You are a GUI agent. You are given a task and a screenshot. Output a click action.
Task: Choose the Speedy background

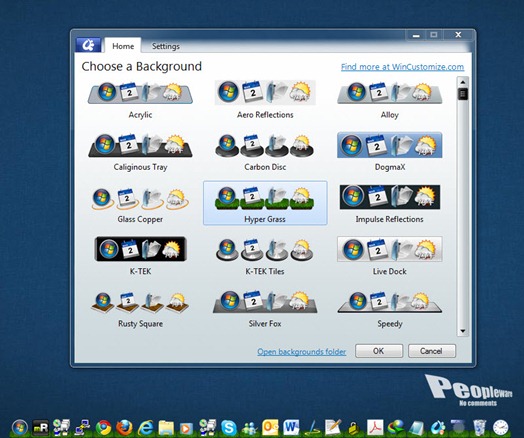pos(390,302)
